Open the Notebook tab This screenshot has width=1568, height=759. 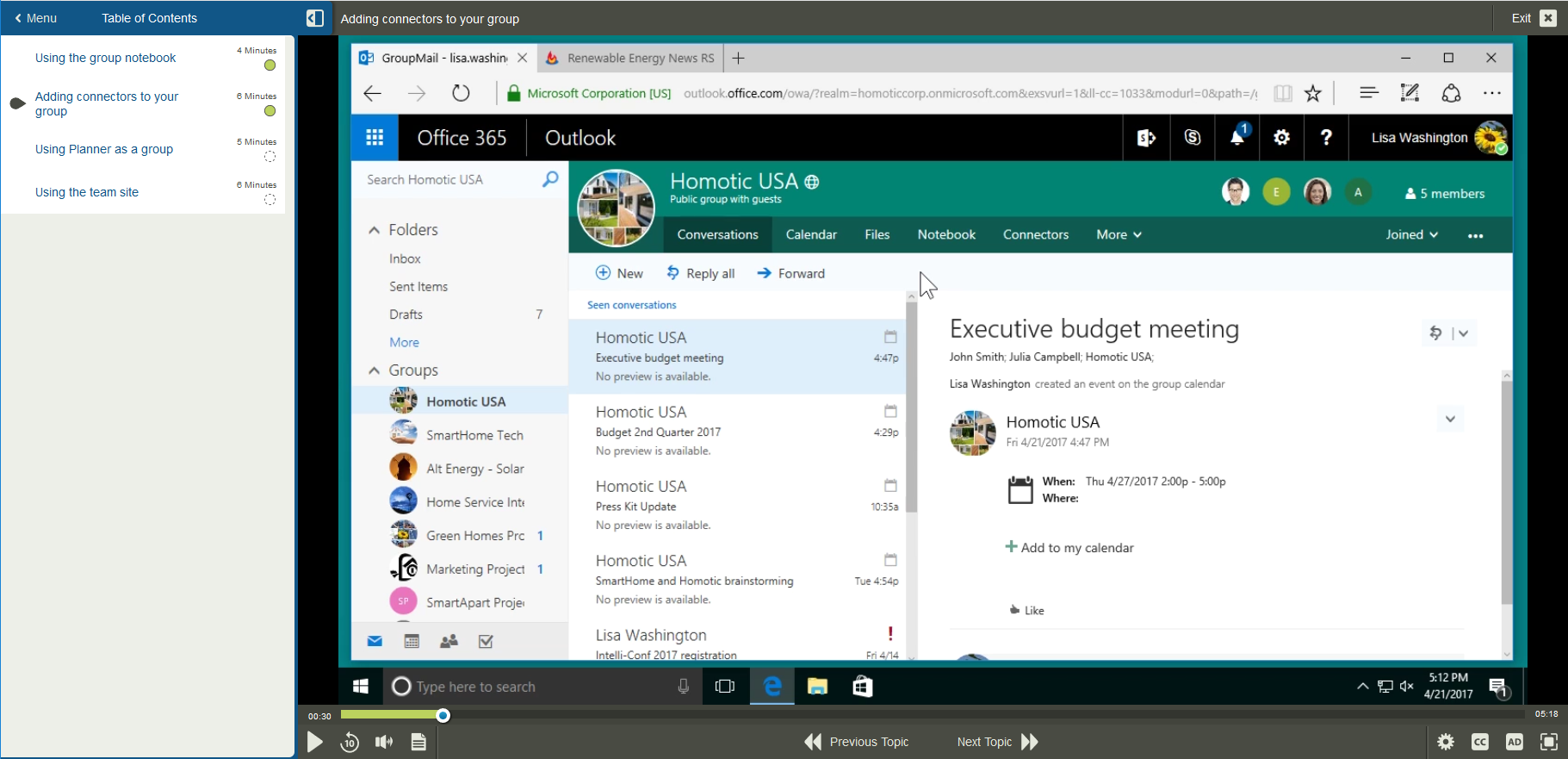(x=946, y=234)
